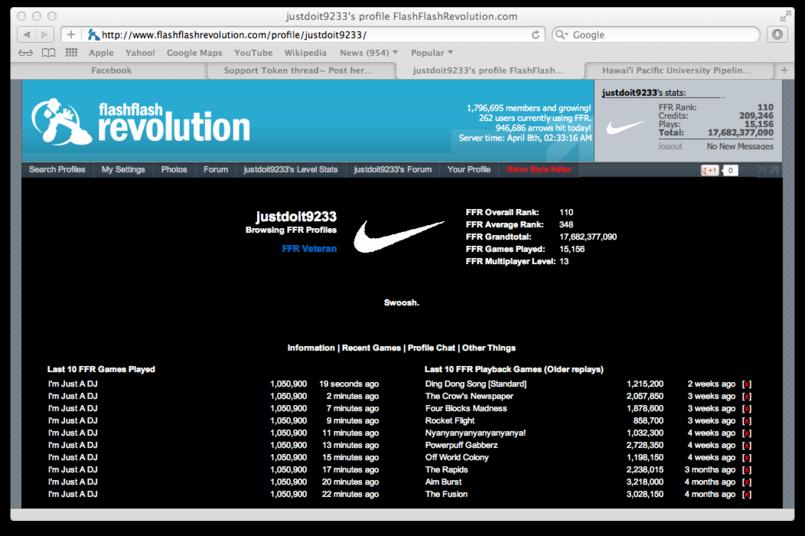Click the browser back arrow button

27,35
